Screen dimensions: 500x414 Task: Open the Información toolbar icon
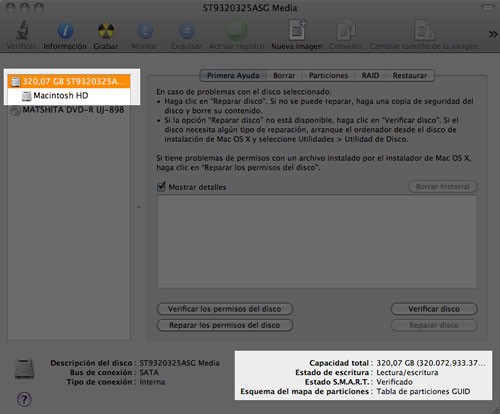click(x=65, y=31)
